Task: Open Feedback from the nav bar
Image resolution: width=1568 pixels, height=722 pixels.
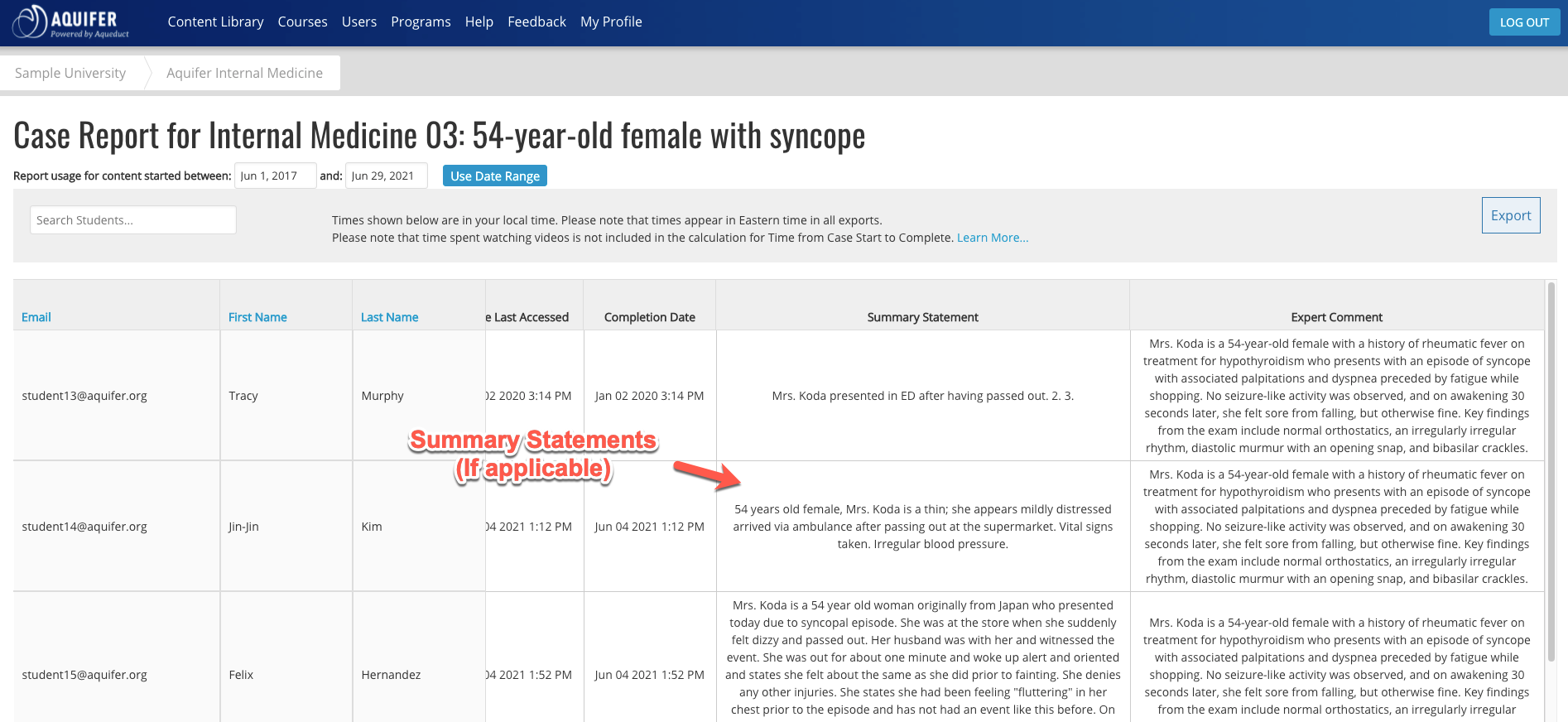Action: click(536, 22)
